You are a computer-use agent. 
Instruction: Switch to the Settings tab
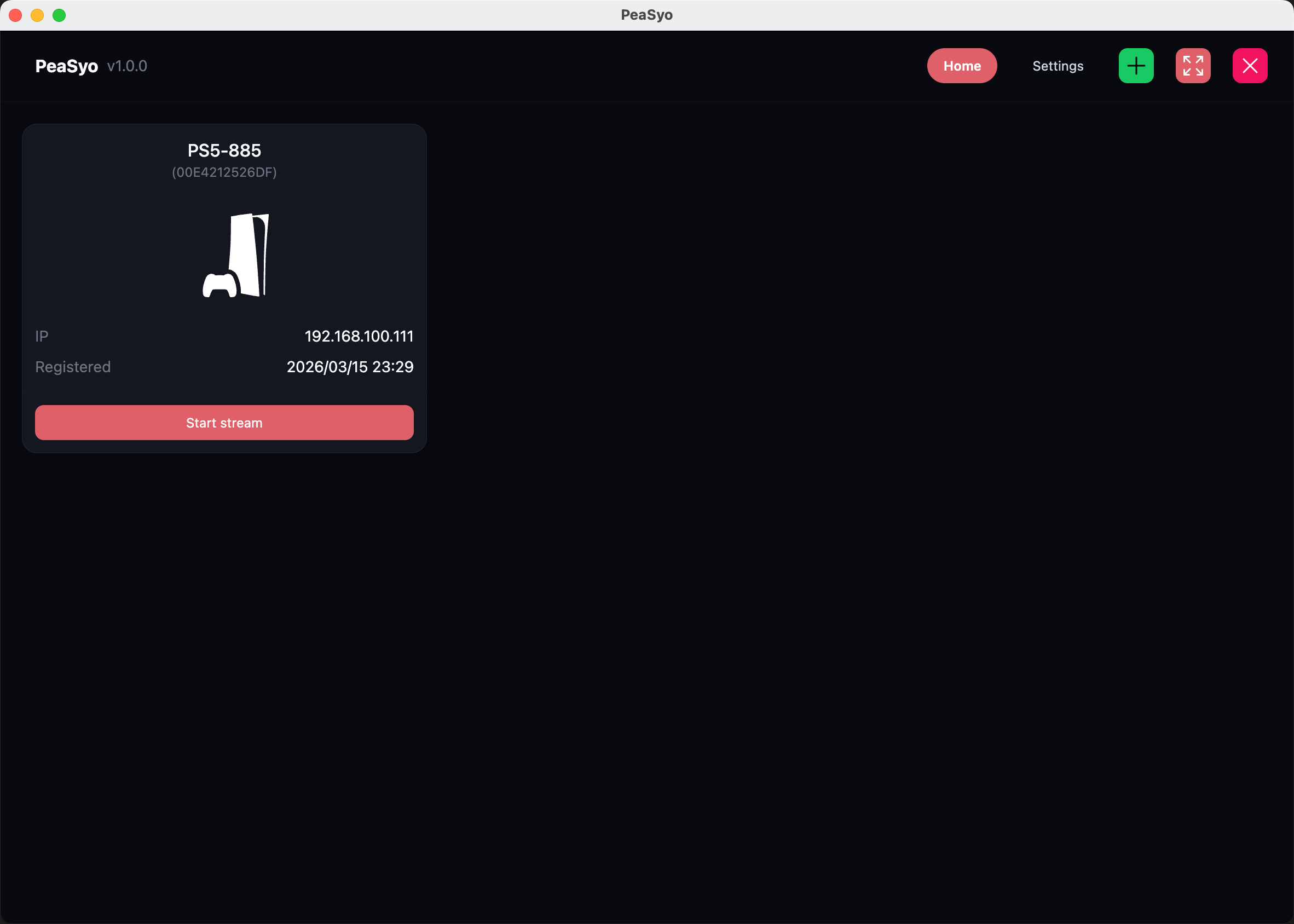tap(1058, 66)
